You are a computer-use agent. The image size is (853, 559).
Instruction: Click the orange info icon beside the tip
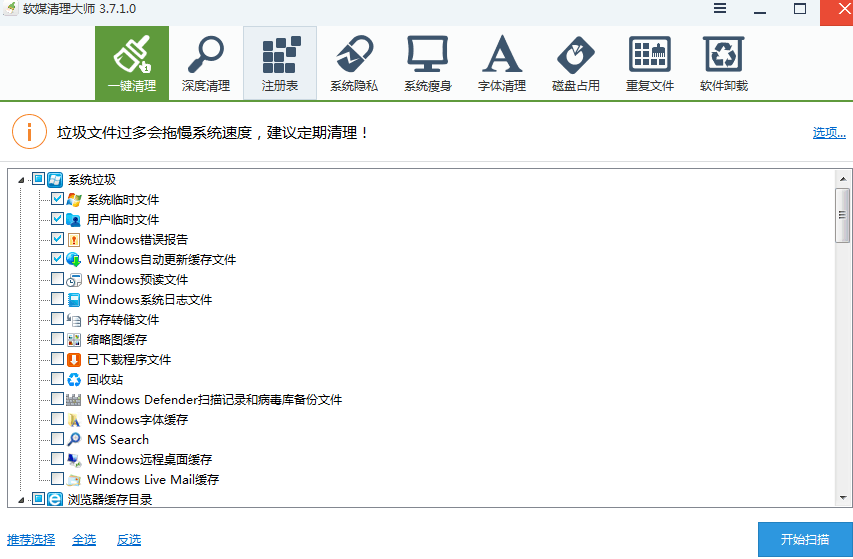pos(29,132)
